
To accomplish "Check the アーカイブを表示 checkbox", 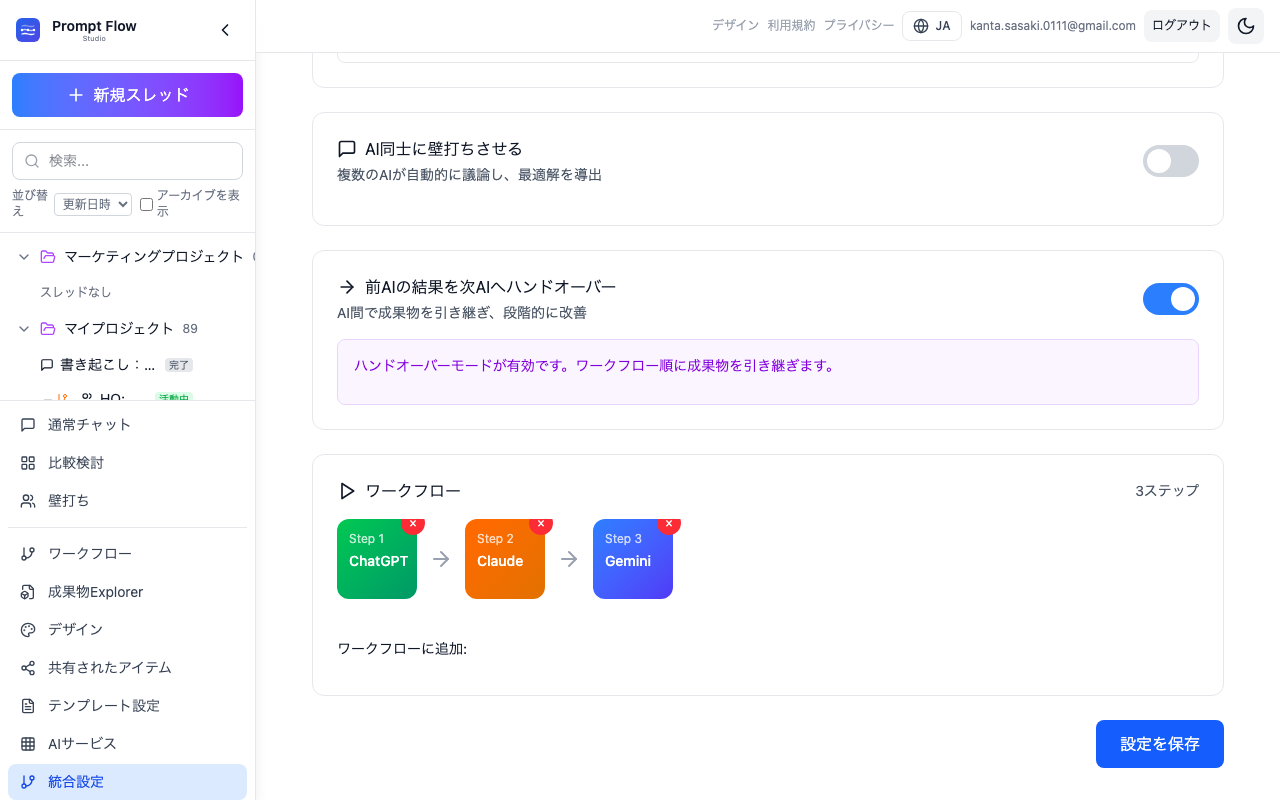I will (x=146, y=204).
